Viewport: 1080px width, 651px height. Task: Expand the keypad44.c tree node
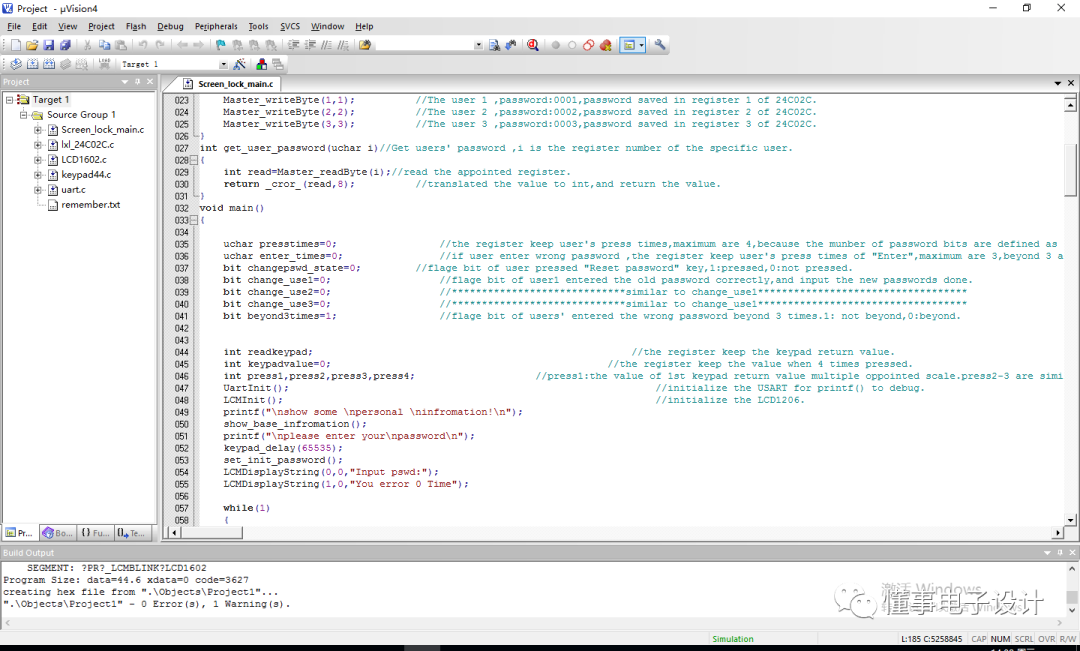[39, 175]
